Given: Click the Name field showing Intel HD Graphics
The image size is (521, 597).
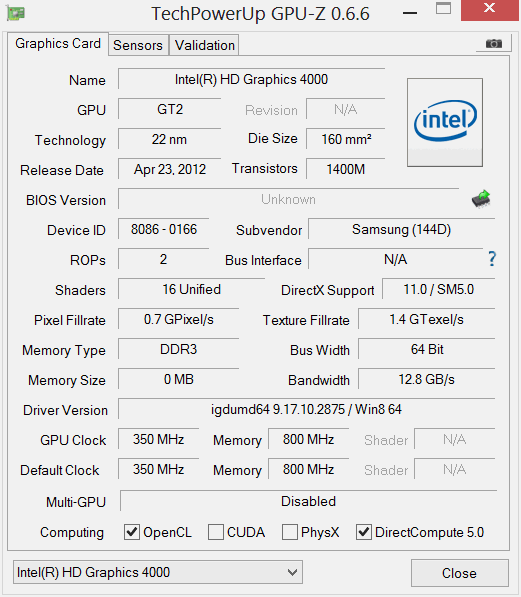Looking at the screenshot, I should [x=251, y=79].
